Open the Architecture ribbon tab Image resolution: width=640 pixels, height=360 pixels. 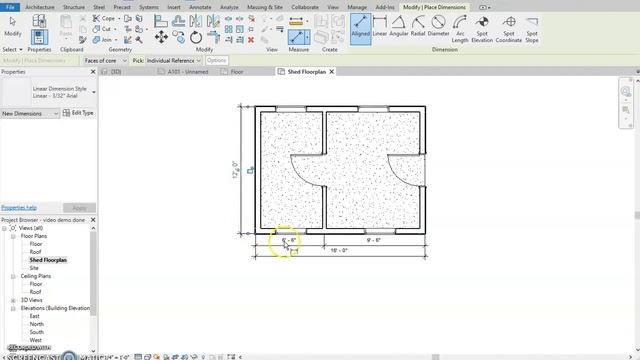[40, 7]
